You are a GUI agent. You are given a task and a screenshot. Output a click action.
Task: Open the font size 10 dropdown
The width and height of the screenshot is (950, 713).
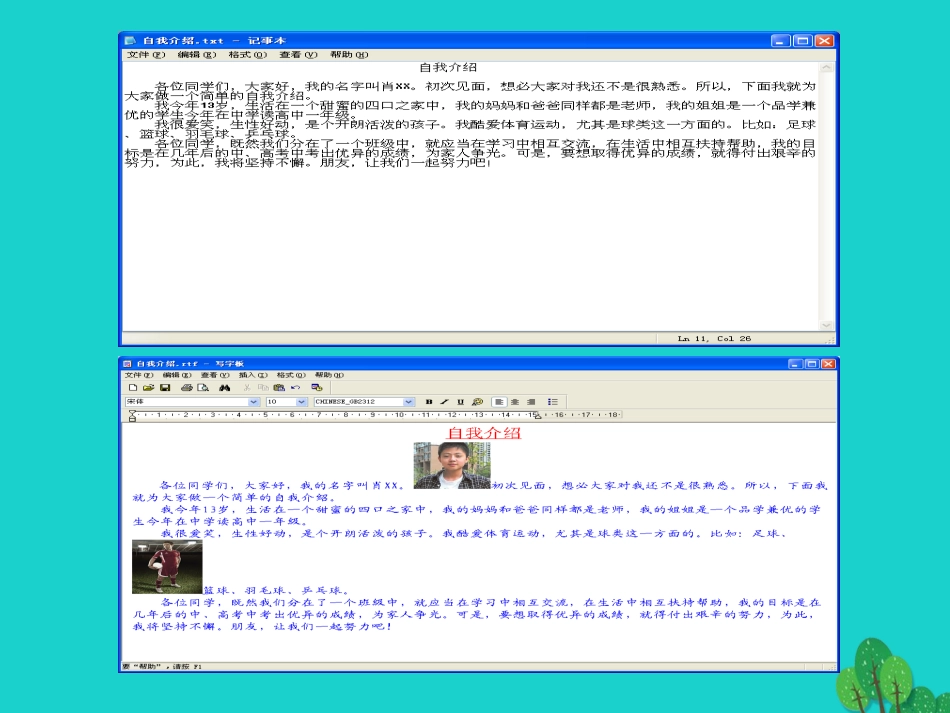301,402
